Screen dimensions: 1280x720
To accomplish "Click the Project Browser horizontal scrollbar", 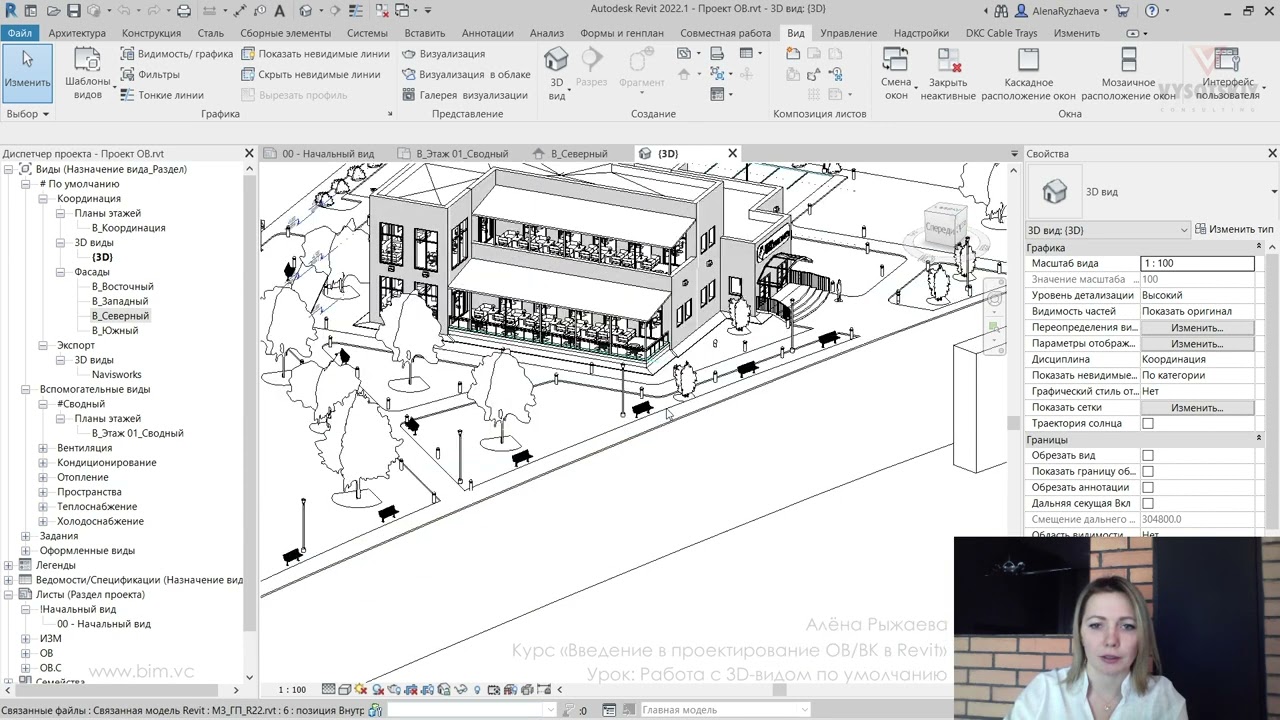I will pos(122,690).
